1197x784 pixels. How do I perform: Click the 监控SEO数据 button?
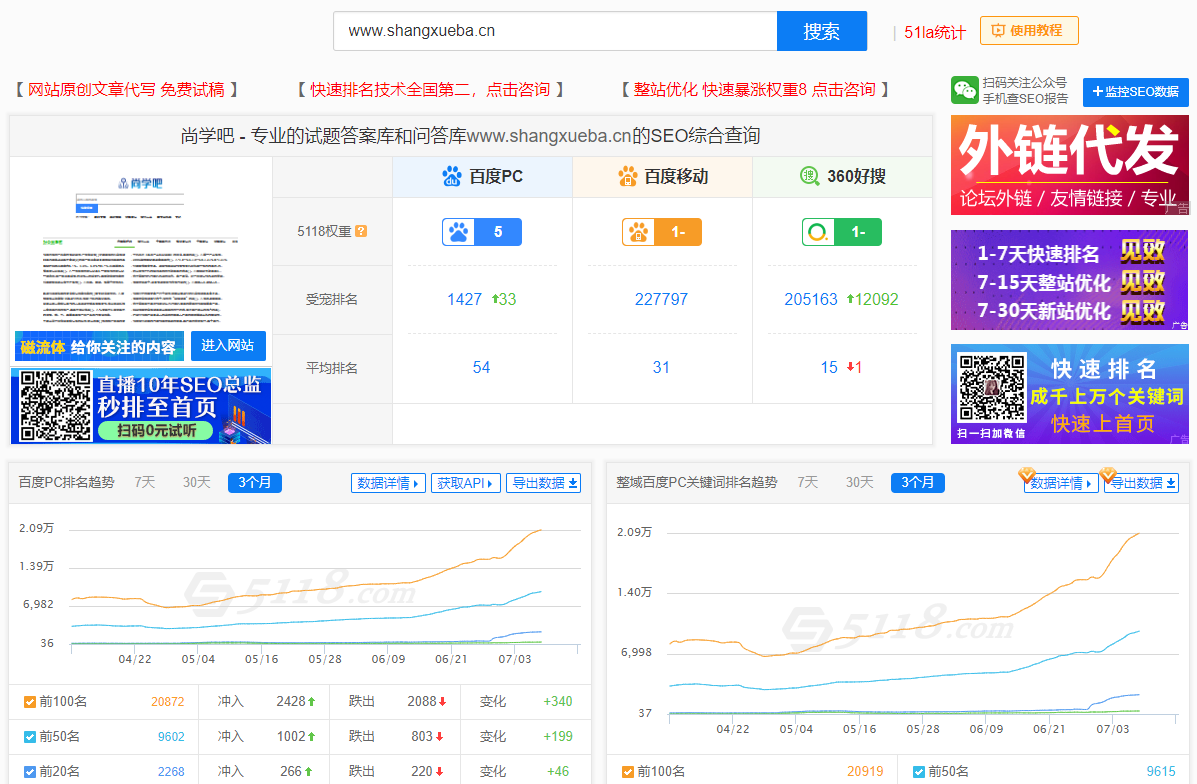pyautogui.click(x=1136, y=92)
